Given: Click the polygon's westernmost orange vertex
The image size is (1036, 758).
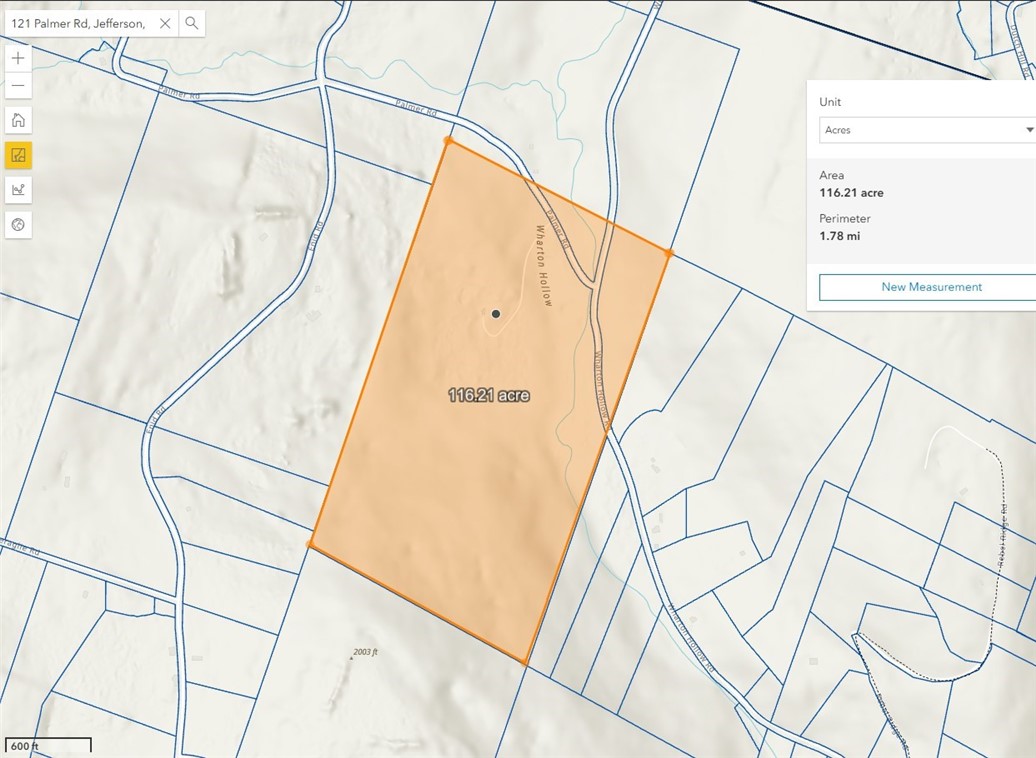Looking at the screenshot, I should tap(310, 544).
